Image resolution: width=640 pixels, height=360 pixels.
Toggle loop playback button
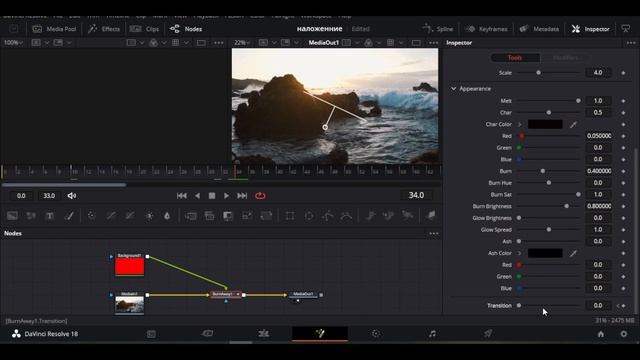260,196
